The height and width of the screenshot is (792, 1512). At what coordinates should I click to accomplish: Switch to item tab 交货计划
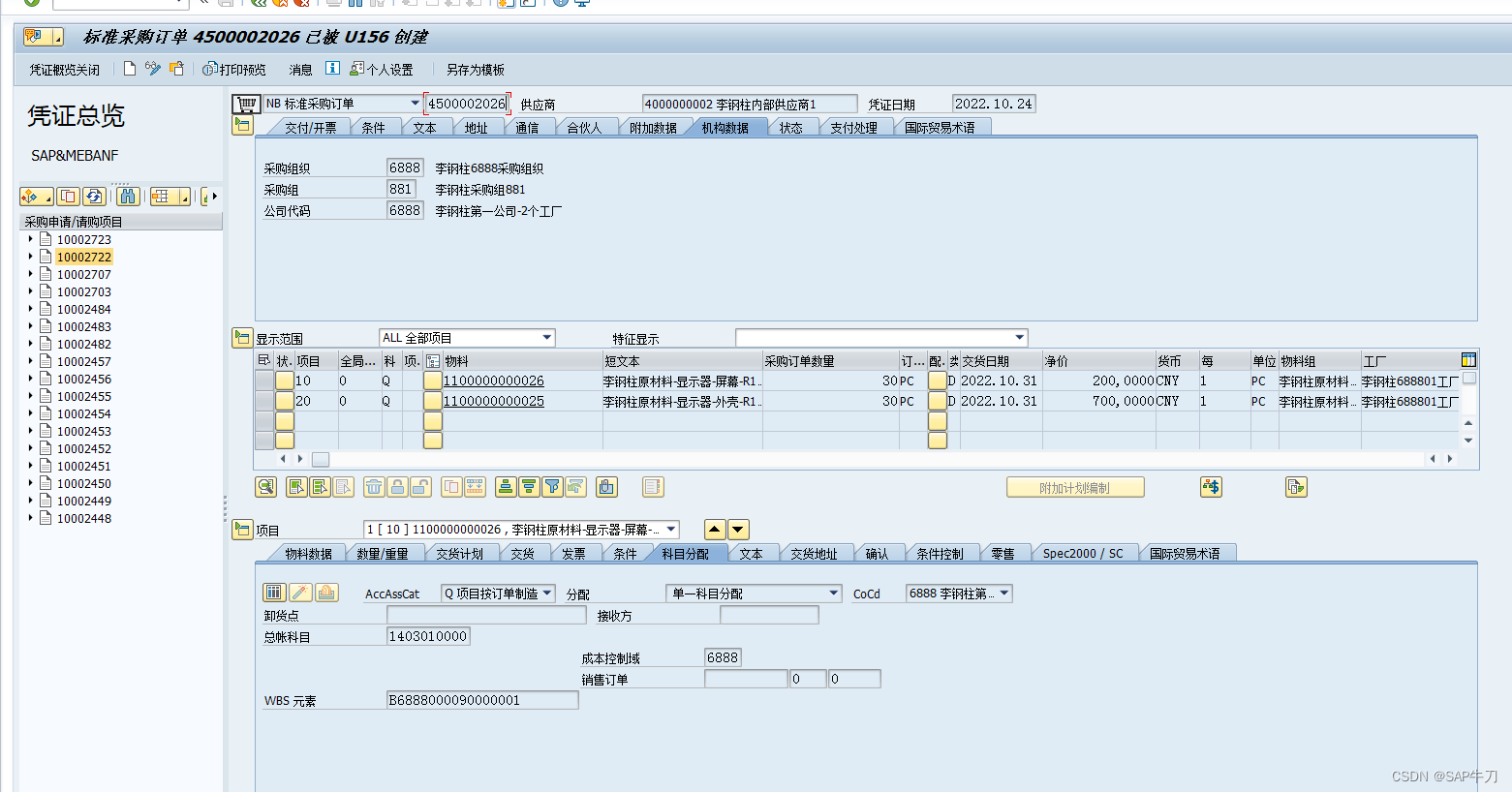[459, 553]
